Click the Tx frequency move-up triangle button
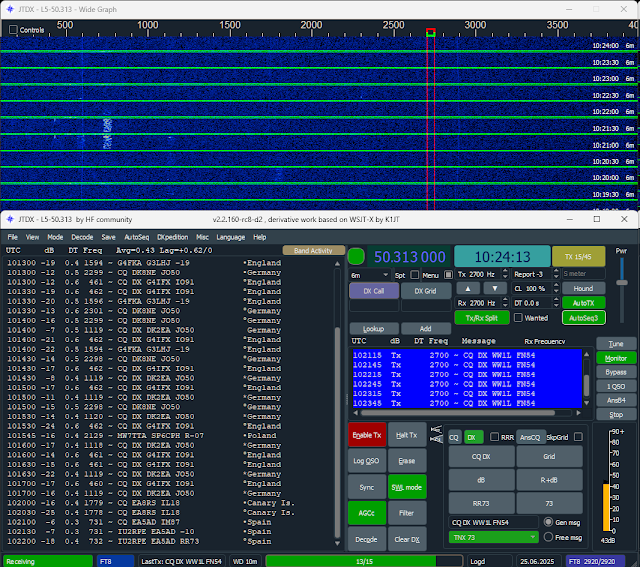The height and width of the screenshot is (567, 640). tap(468, 289)
